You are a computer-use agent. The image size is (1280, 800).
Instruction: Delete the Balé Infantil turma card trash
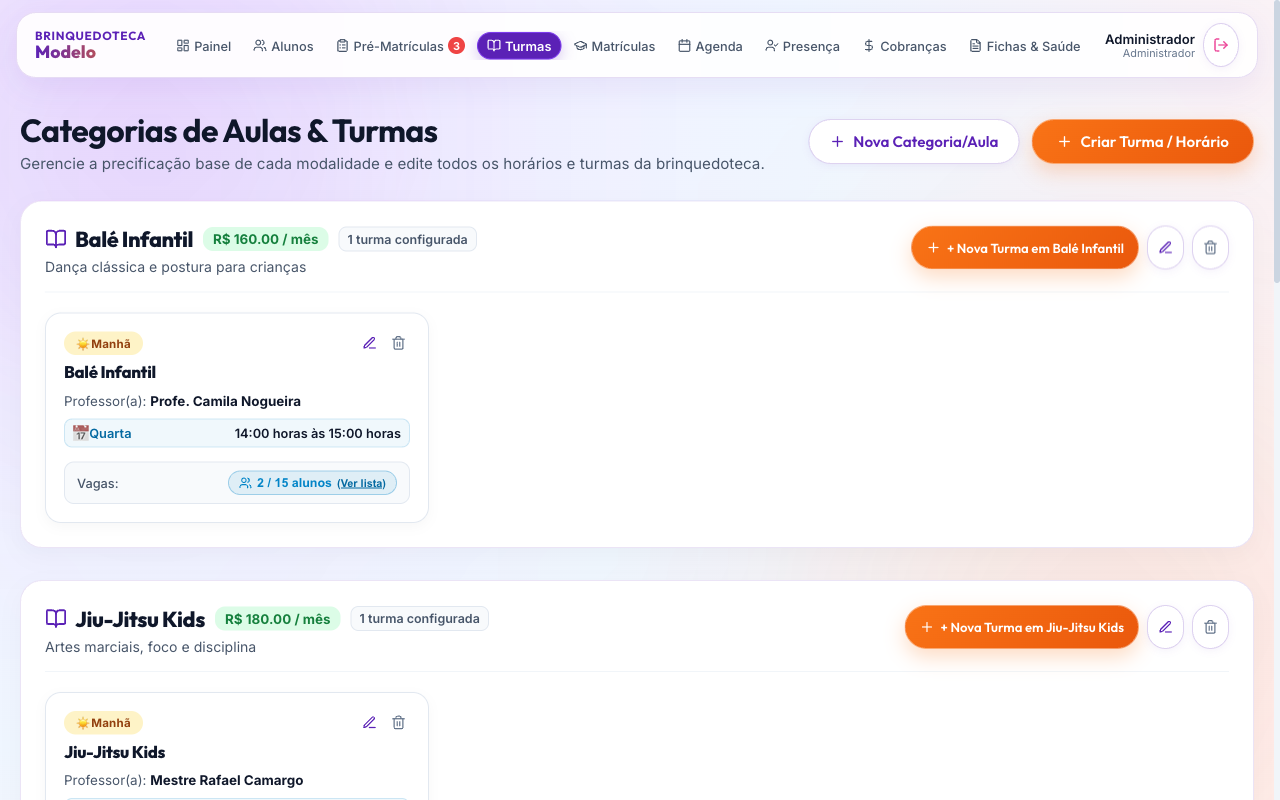coord(398,343)
